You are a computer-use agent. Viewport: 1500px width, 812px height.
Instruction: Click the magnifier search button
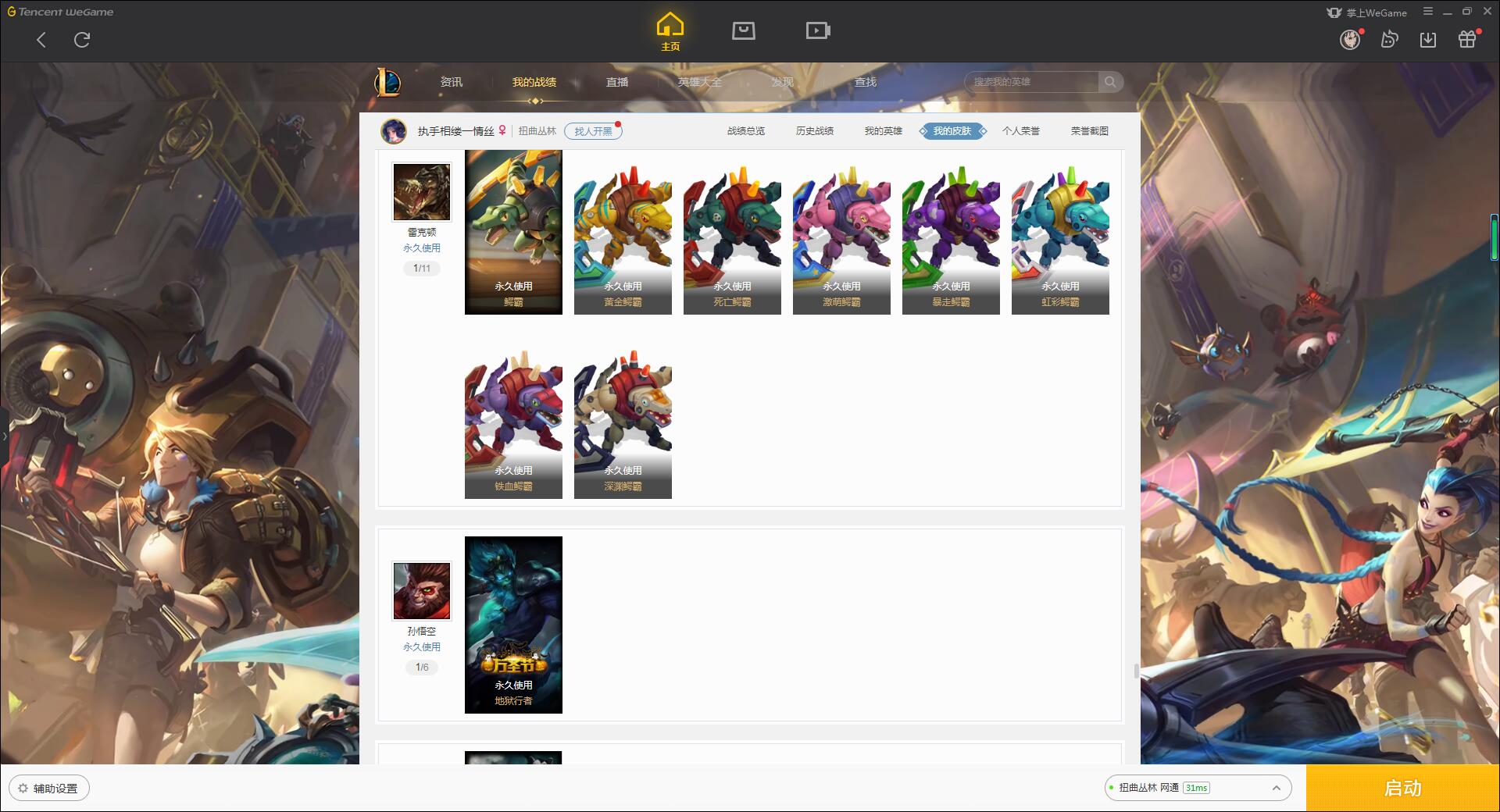tap(1110, 82)
